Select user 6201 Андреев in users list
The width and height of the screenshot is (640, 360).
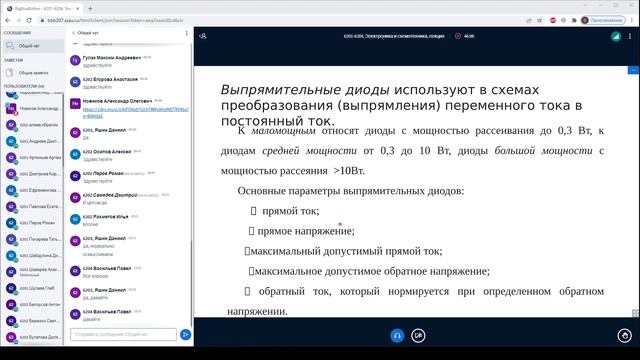click(33, 141)
